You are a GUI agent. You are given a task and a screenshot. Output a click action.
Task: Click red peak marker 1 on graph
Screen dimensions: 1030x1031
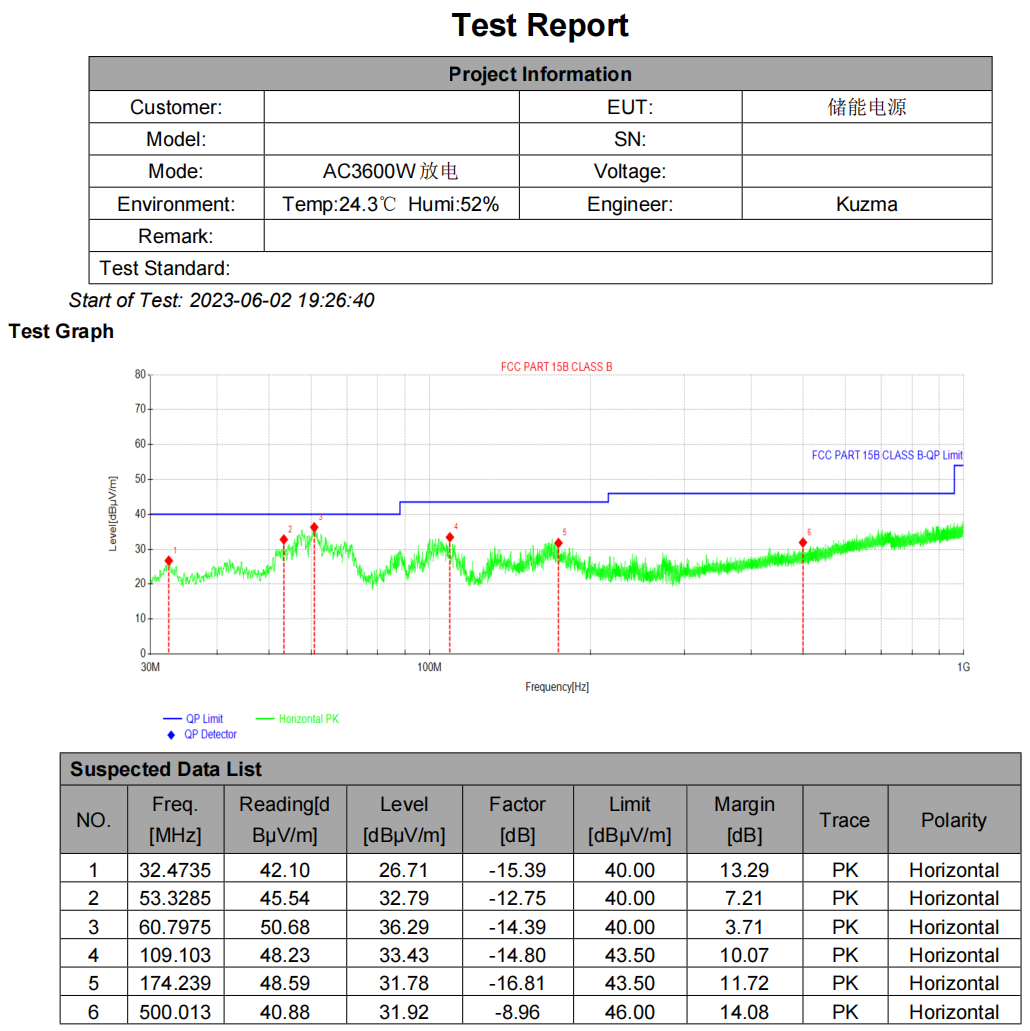click(169, 561)
